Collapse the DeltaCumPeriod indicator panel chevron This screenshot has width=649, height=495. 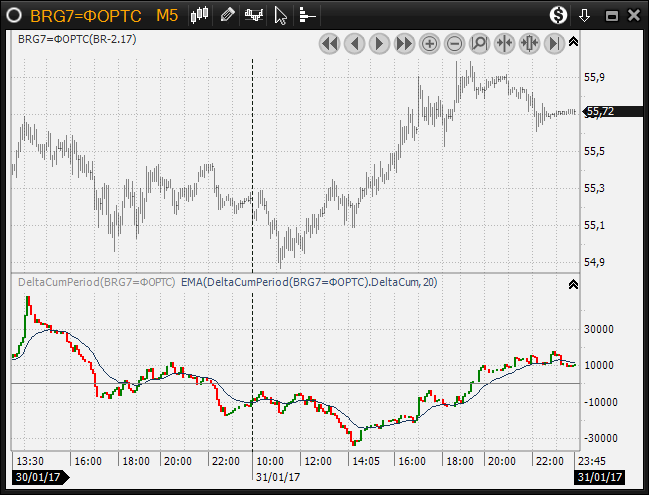pos(574,284)
